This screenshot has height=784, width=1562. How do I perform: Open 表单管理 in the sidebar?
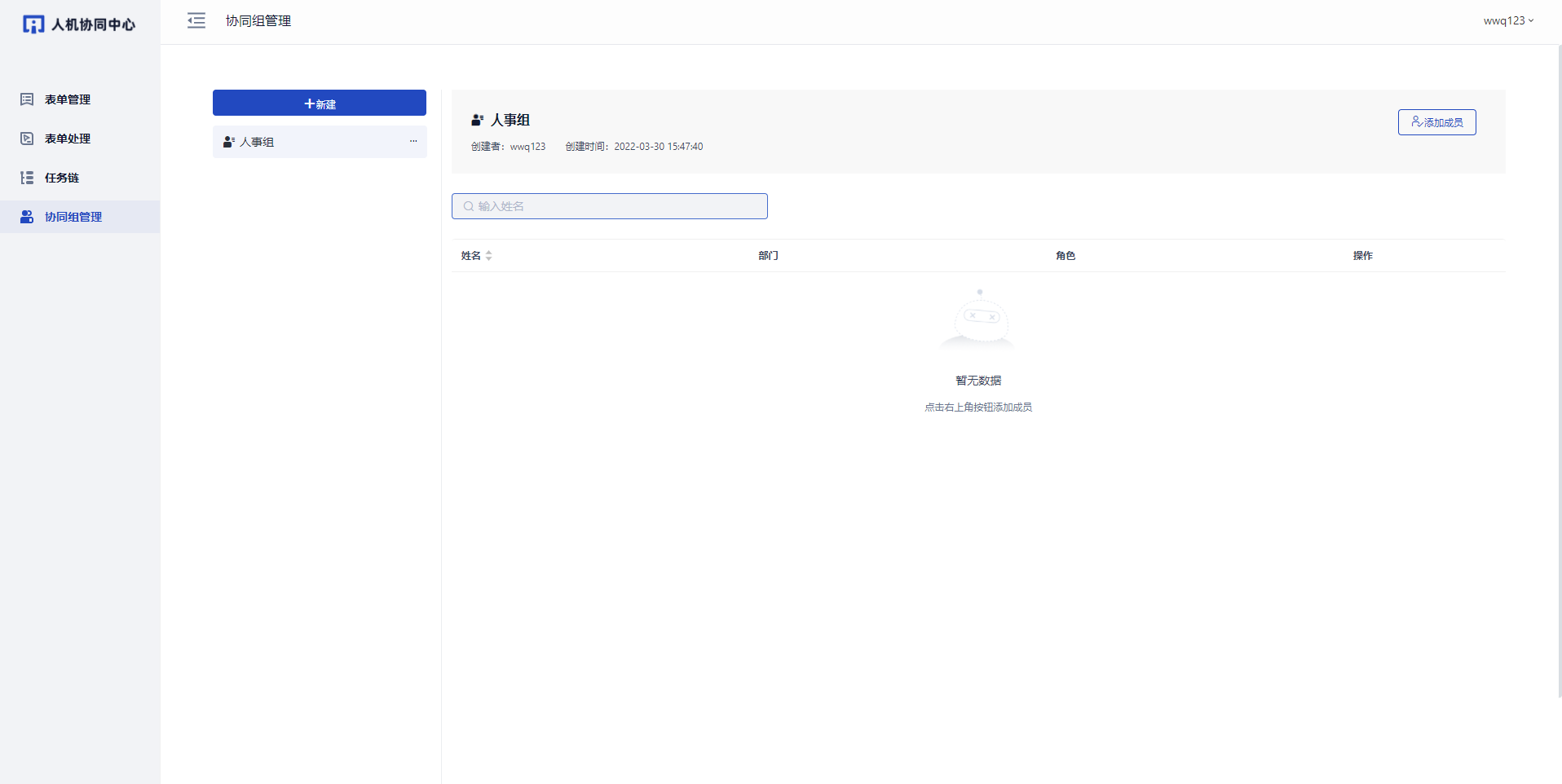pyautogui.click(x=80, y=99)
